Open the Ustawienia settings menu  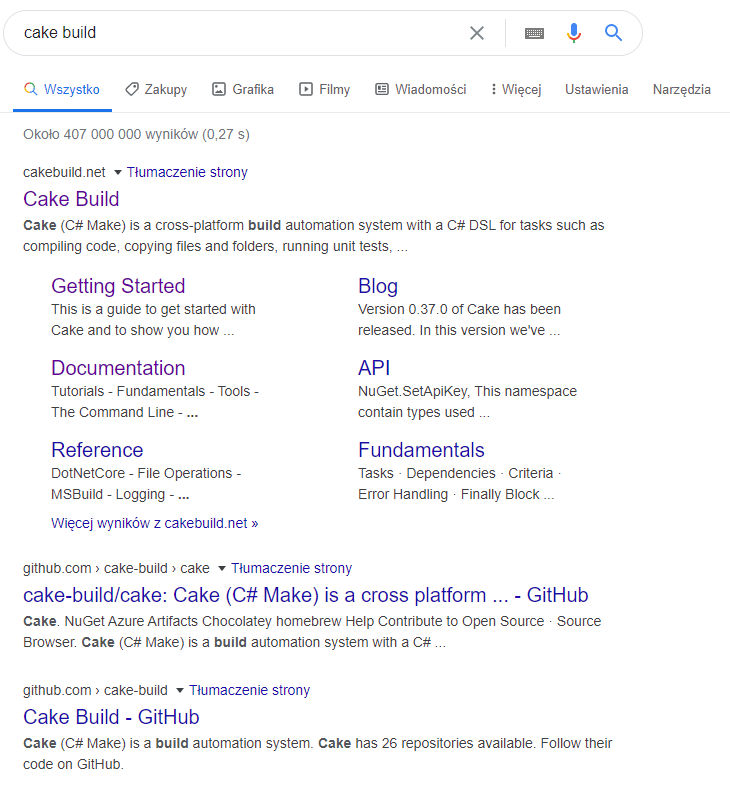click(x=596, y=89)
